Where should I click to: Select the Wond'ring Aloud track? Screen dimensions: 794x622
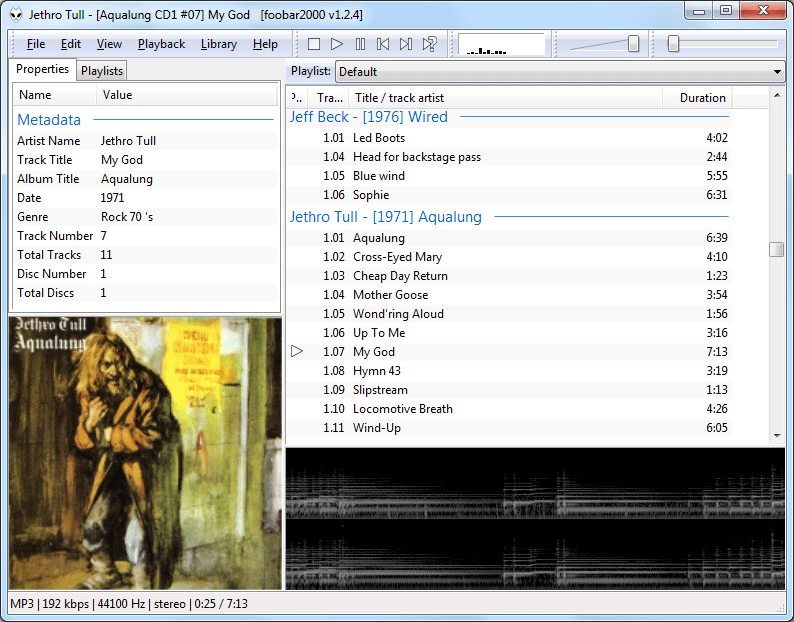coord(509,314)
